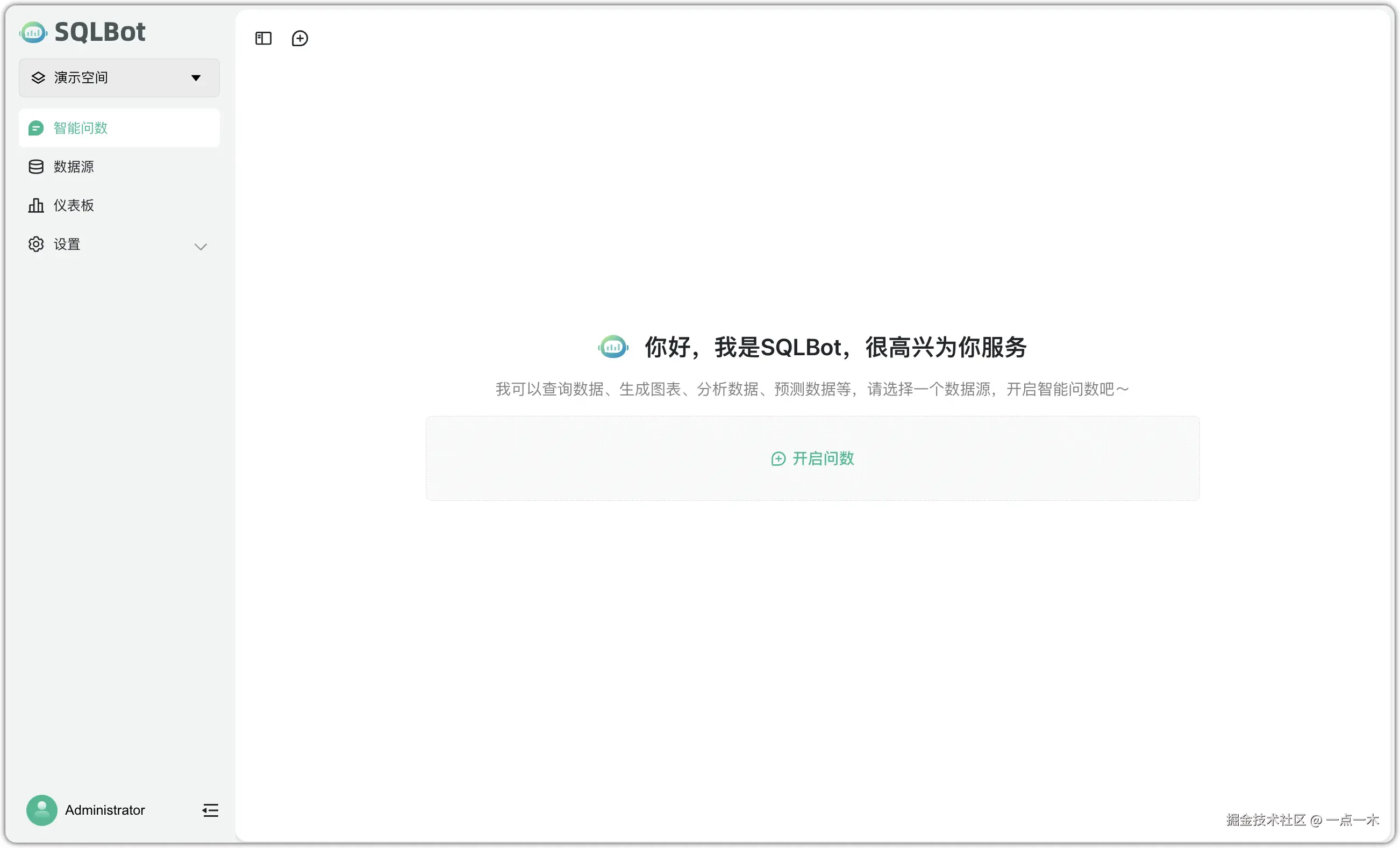Click the new chat plus icon

(299, 38)
